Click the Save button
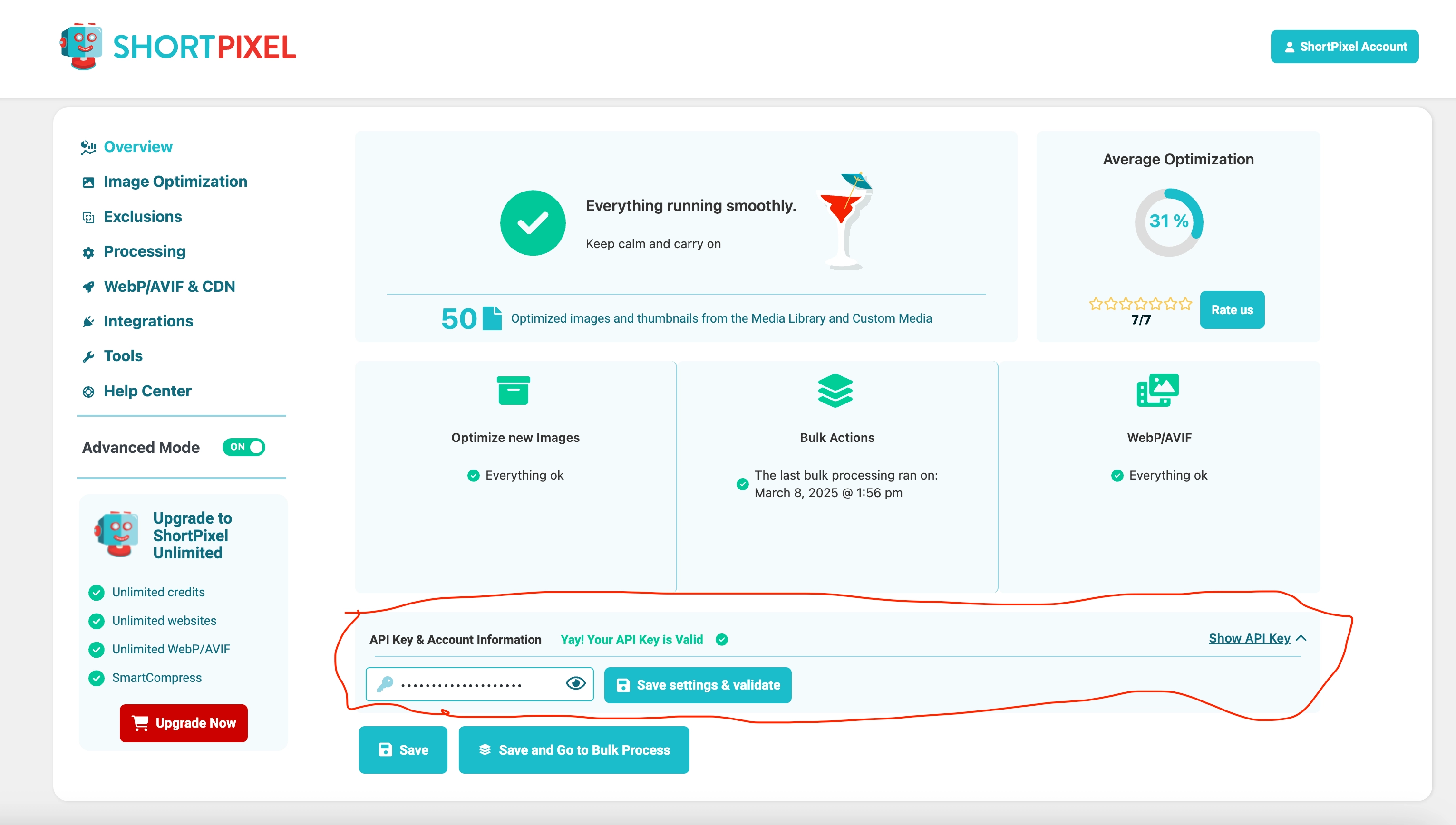1456x825 pixels. (403, 749)
